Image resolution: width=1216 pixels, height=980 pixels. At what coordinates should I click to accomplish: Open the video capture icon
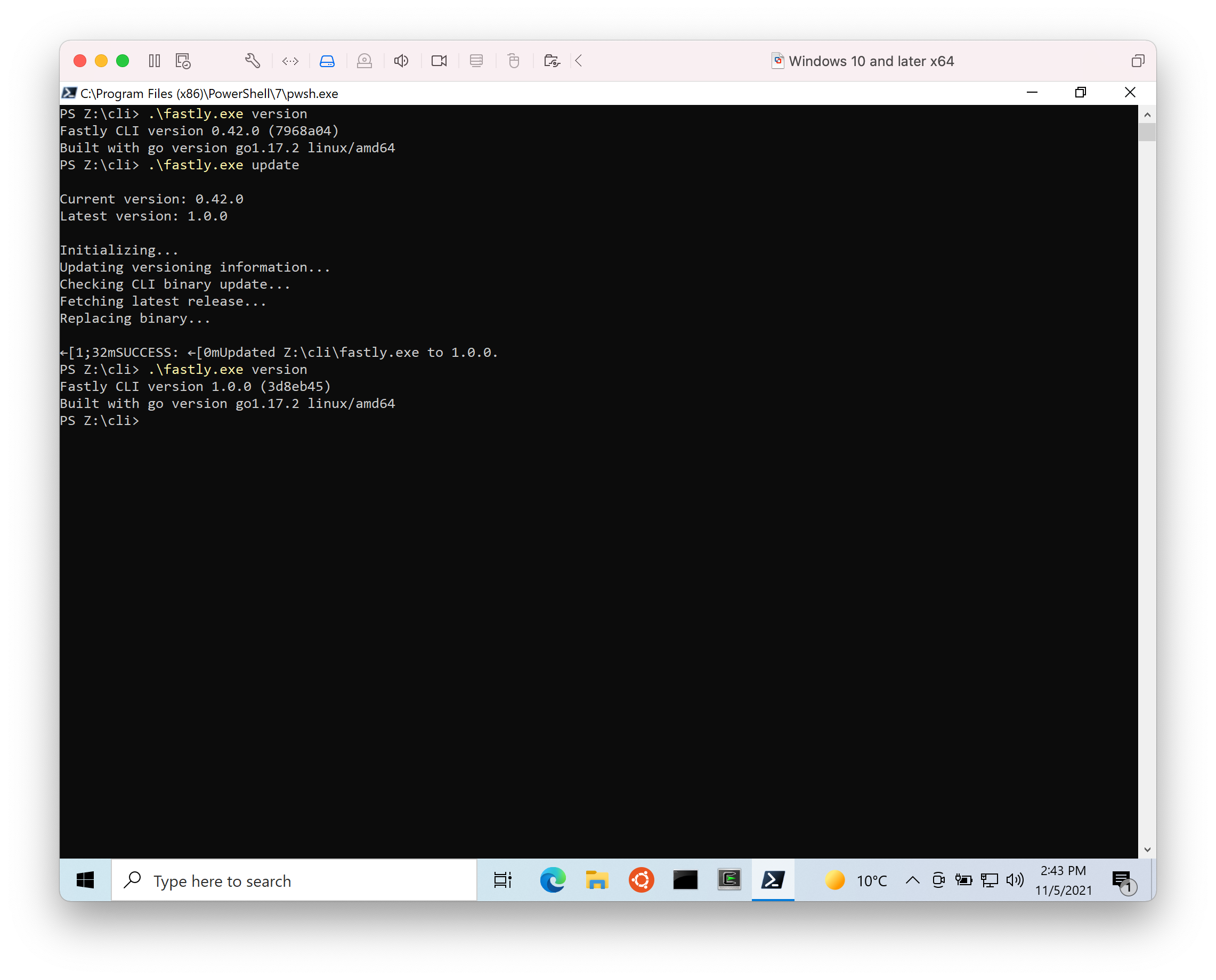point(439,60)
